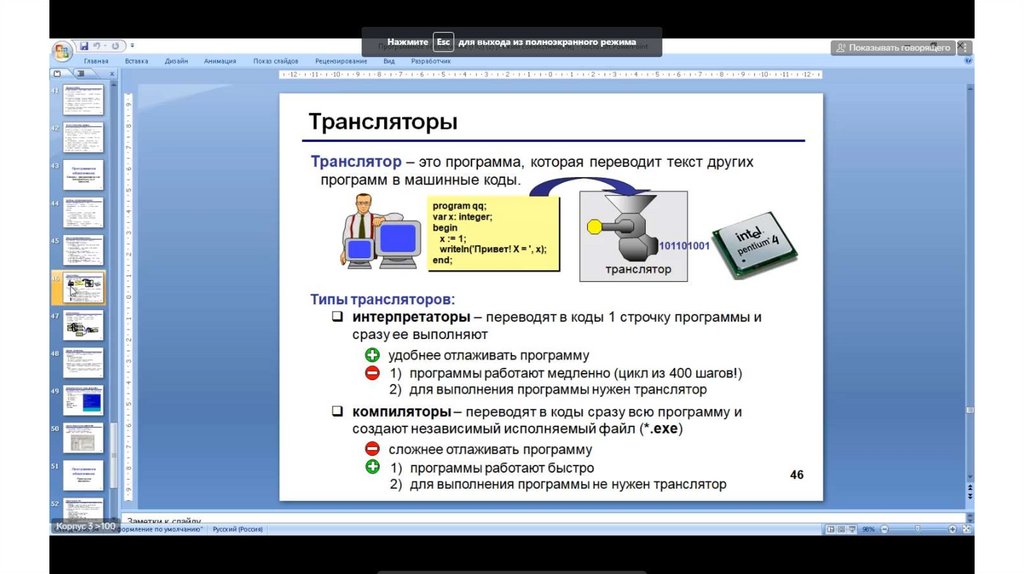Switch to the Дизайн ribbon tab
Screen dimensions: 1024x574
pos(177,61)
